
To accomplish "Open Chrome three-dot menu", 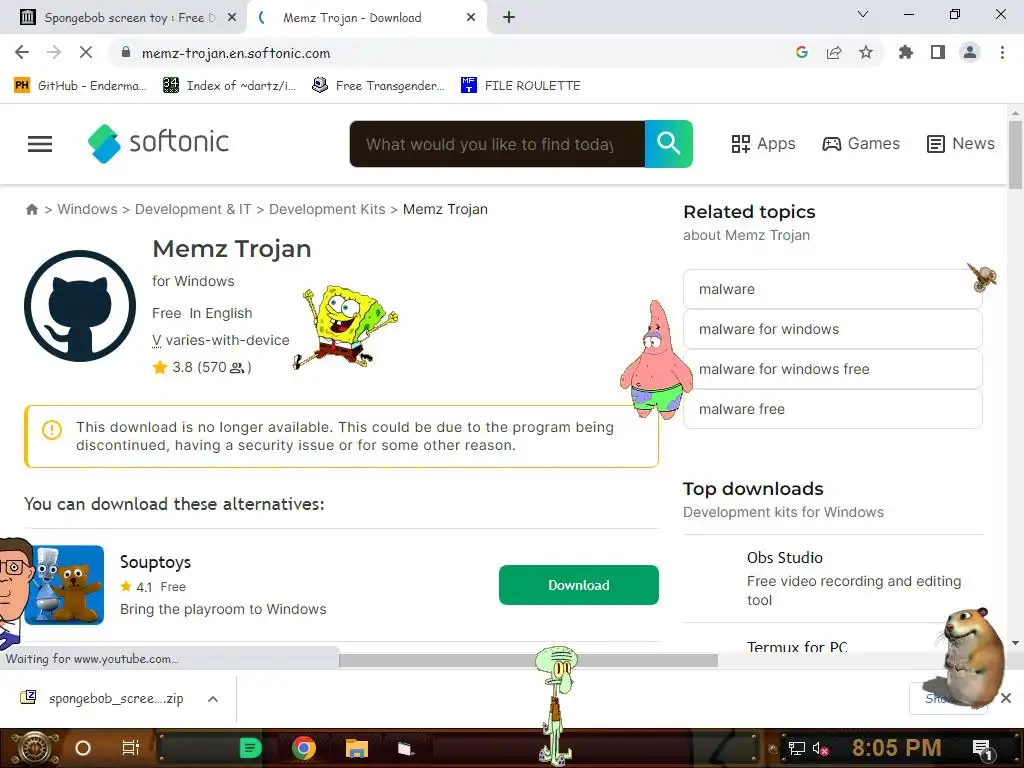I will pyautogui.click(x=1002, y=52).
